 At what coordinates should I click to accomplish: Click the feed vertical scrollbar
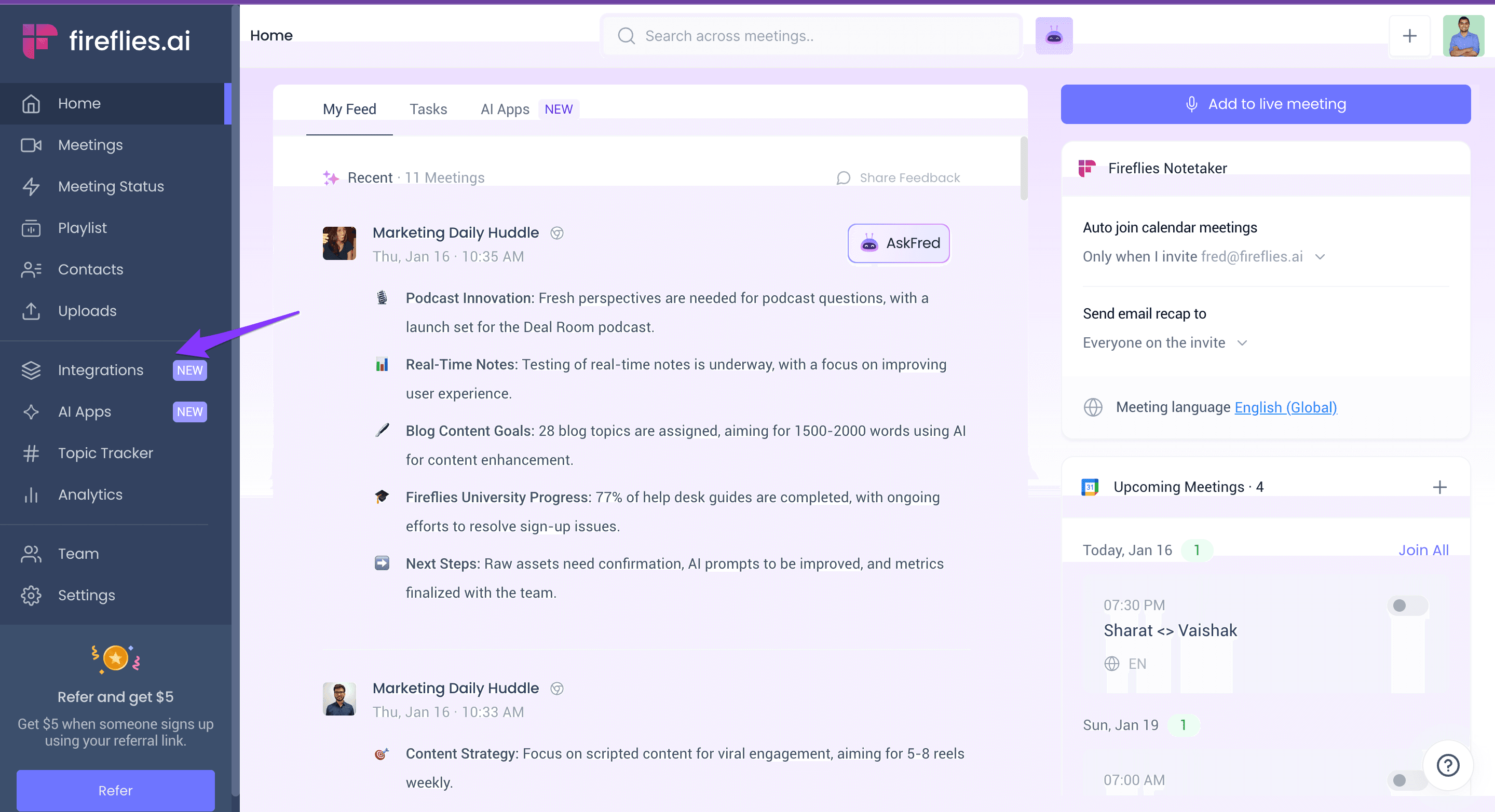pos(1024,168)
